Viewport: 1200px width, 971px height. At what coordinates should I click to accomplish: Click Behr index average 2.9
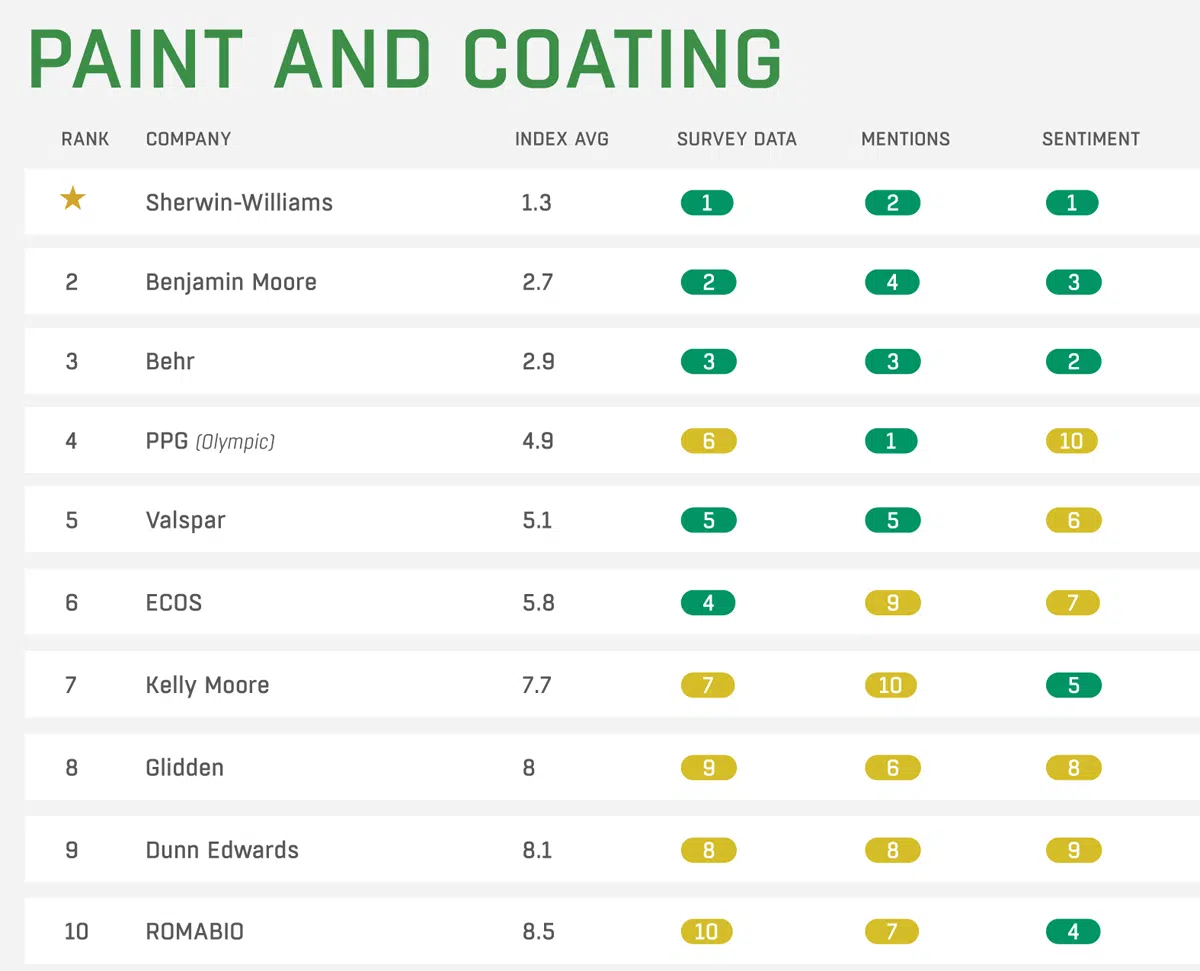point(538,361)
